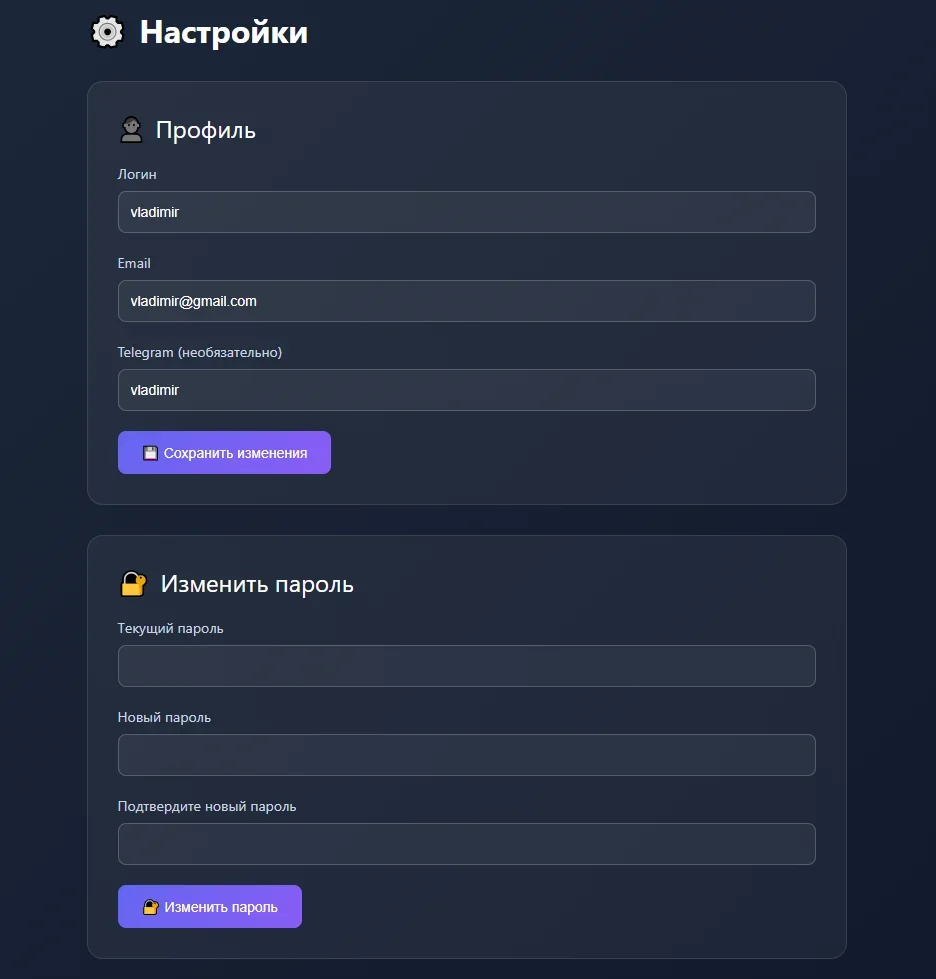This screenshot has width=936, height=979.
Task: Click the padlock icon inside the Изменить пароль button
Action: pyautogui.click(x=151, y=907)
